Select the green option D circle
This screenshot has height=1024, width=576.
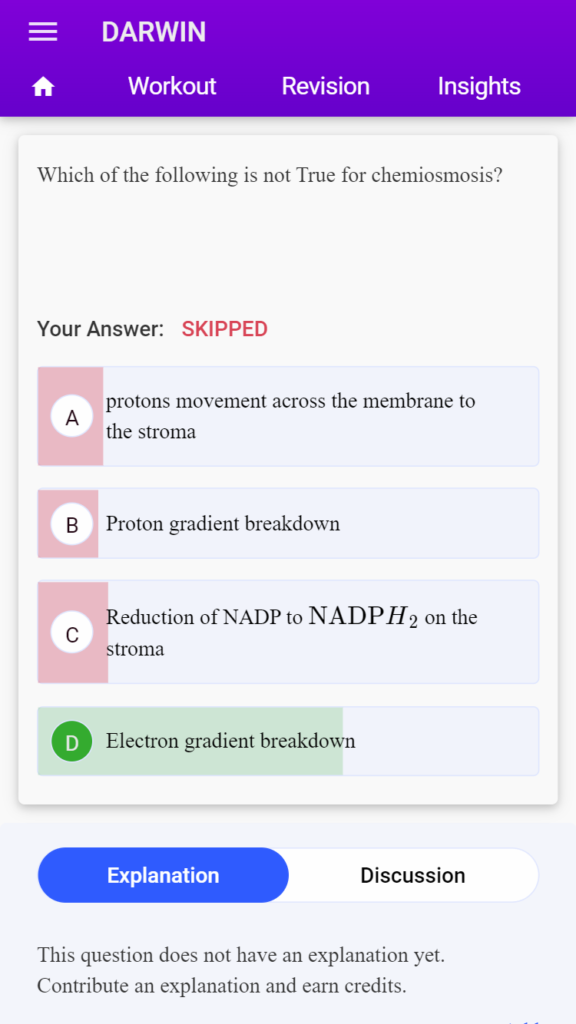coord(72,741)
